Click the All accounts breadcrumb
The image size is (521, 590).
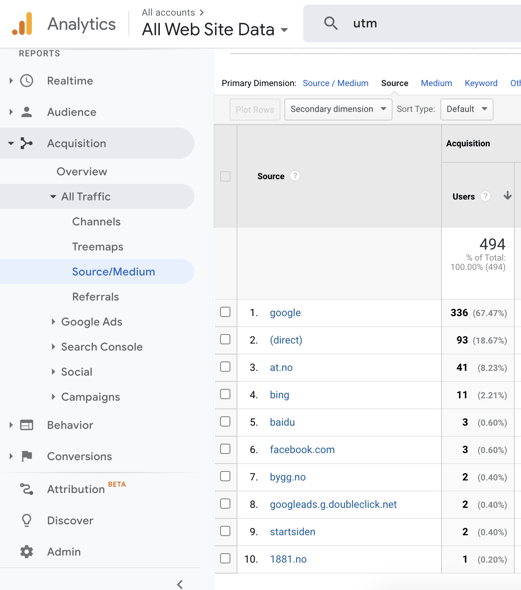[168, 12]
